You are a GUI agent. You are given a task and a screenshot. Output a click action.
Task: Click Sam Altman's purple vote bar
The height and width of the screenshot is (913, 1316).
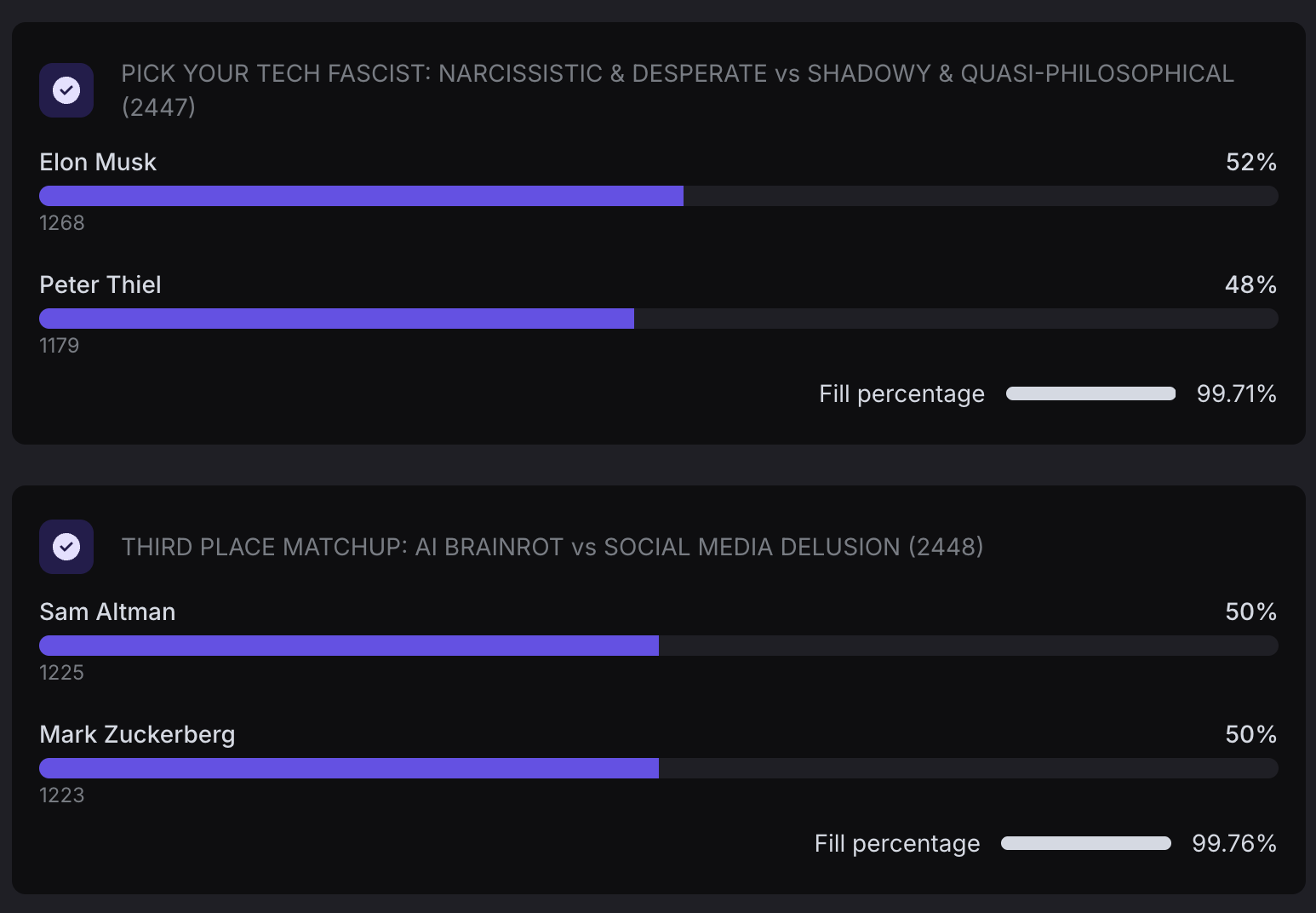(x=349, y=646)
